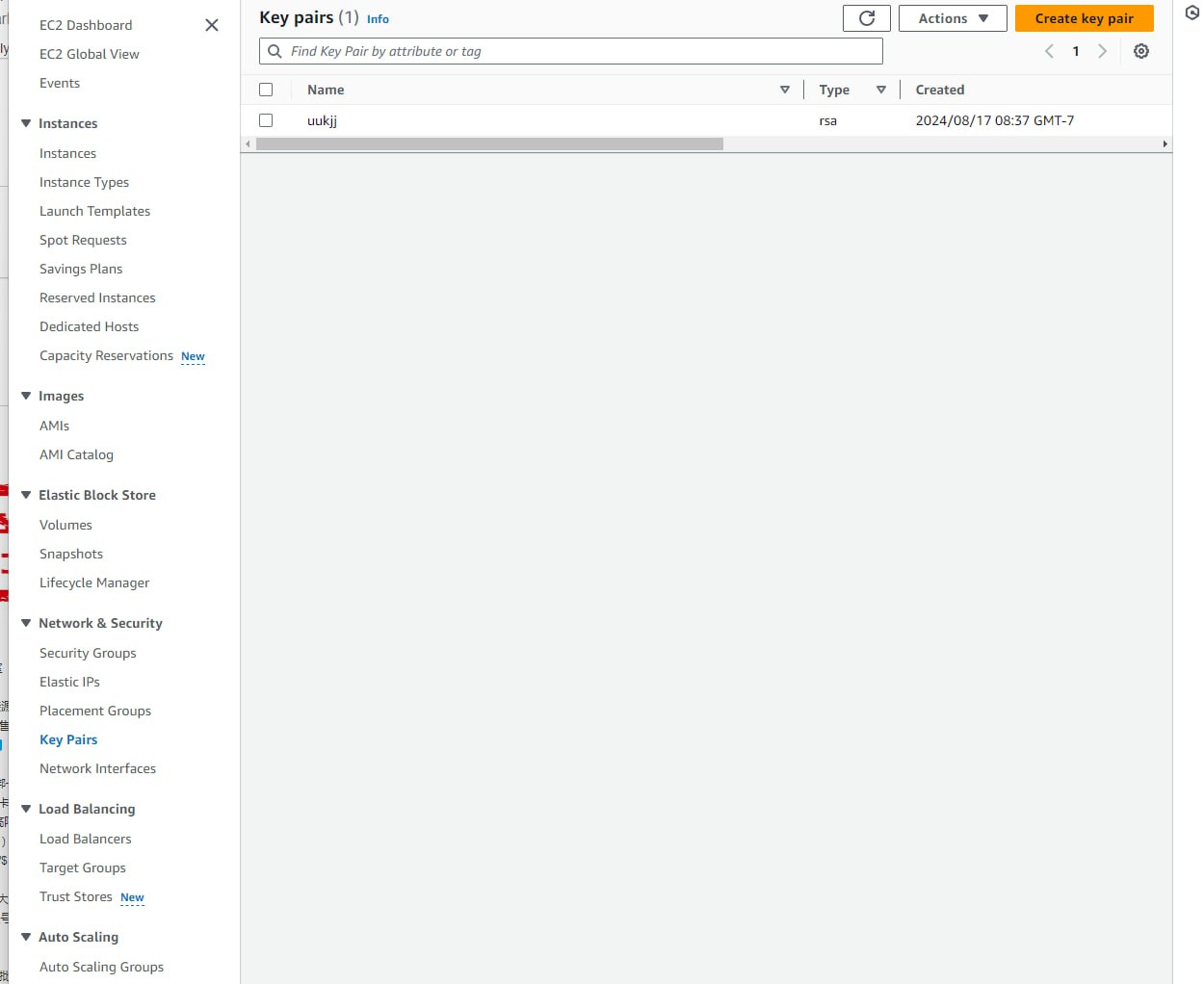Sort by Name column arrow
1204x984 pixels.
[x=785, y=90]
